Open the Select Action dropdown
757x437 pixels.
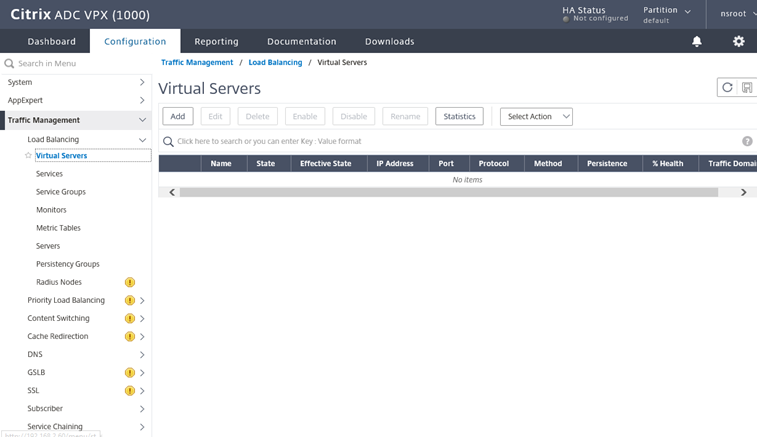pos(536,116)
